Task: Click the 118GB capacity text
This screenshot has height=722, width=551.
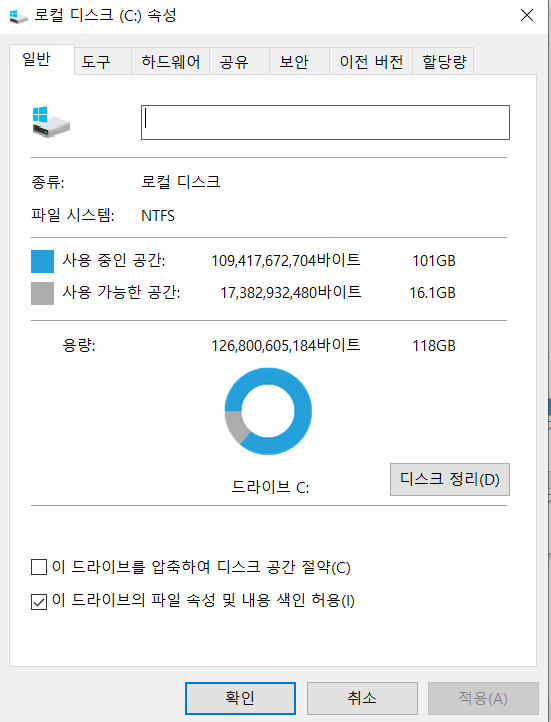Action: coord(434,346)
